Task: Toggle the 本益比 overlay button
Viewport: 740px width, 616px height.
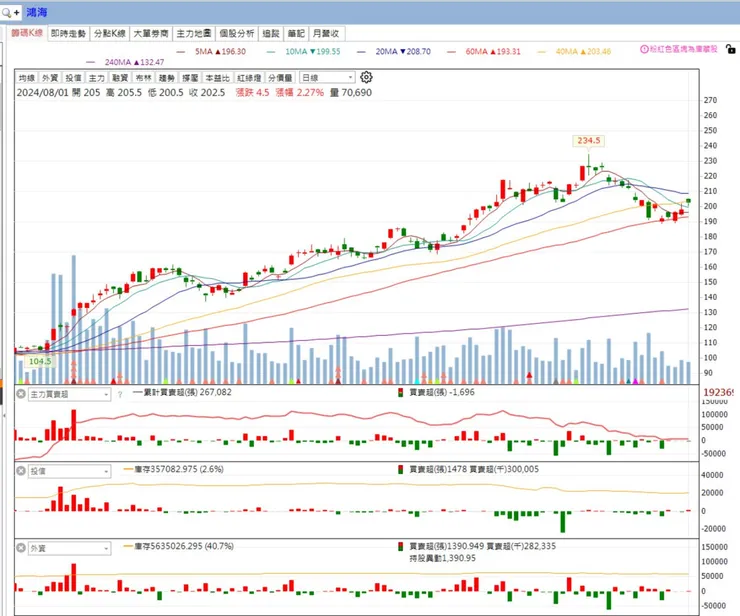Action: pos(218,78)
